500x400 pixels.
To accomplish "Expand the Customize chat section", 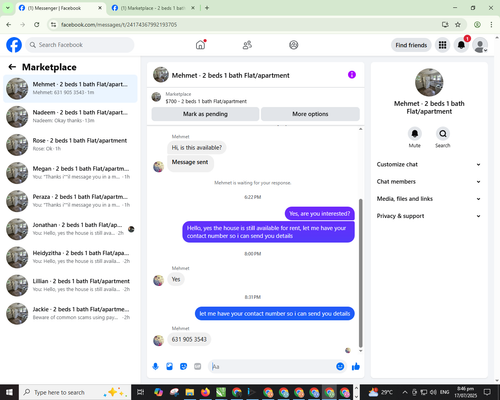I will [x=429, y=164].
